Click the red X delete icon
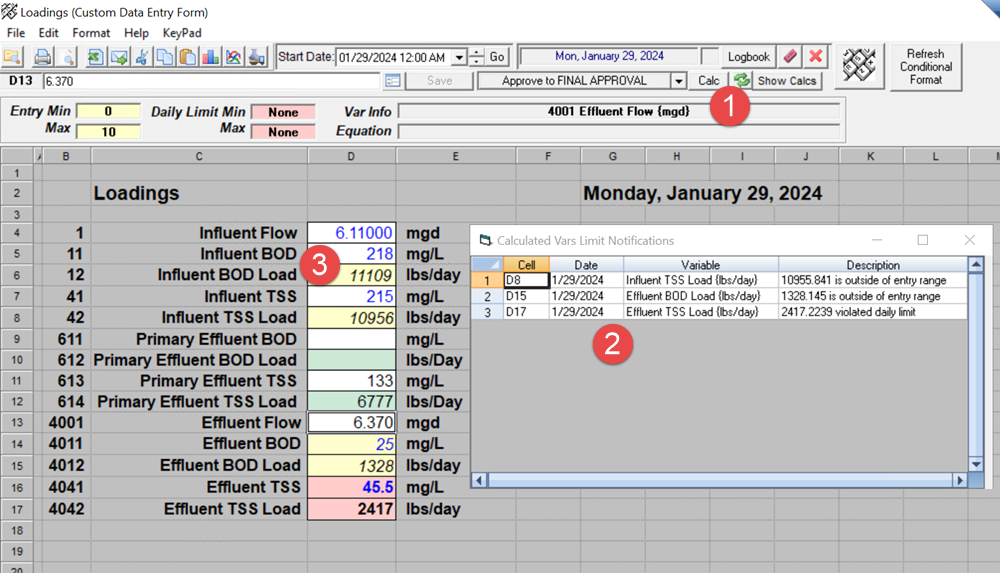This screenshot has height=573, width=1000. pyautogui.click(x=816, y=57)
